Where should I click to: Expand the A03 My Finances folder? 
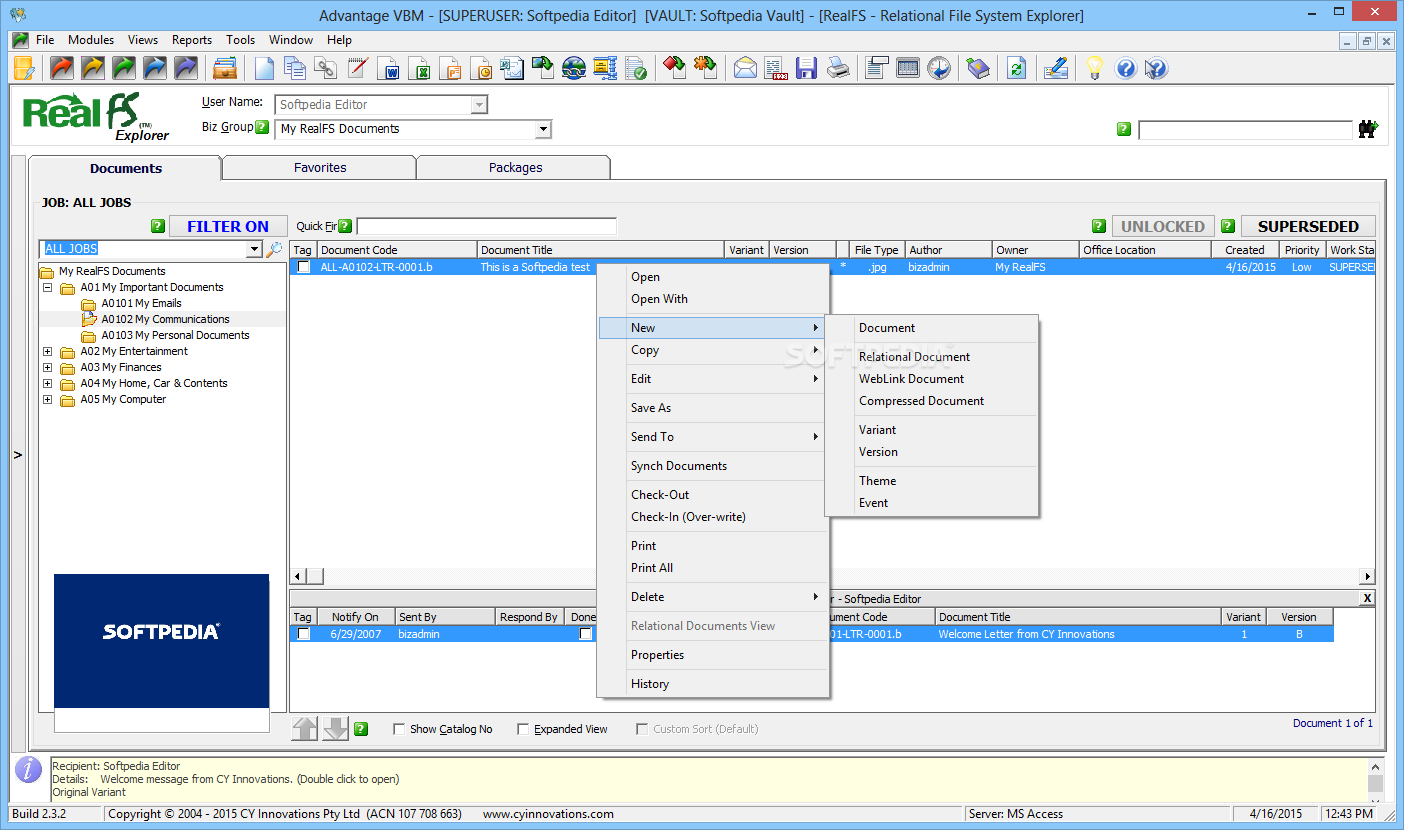[47, 367]
